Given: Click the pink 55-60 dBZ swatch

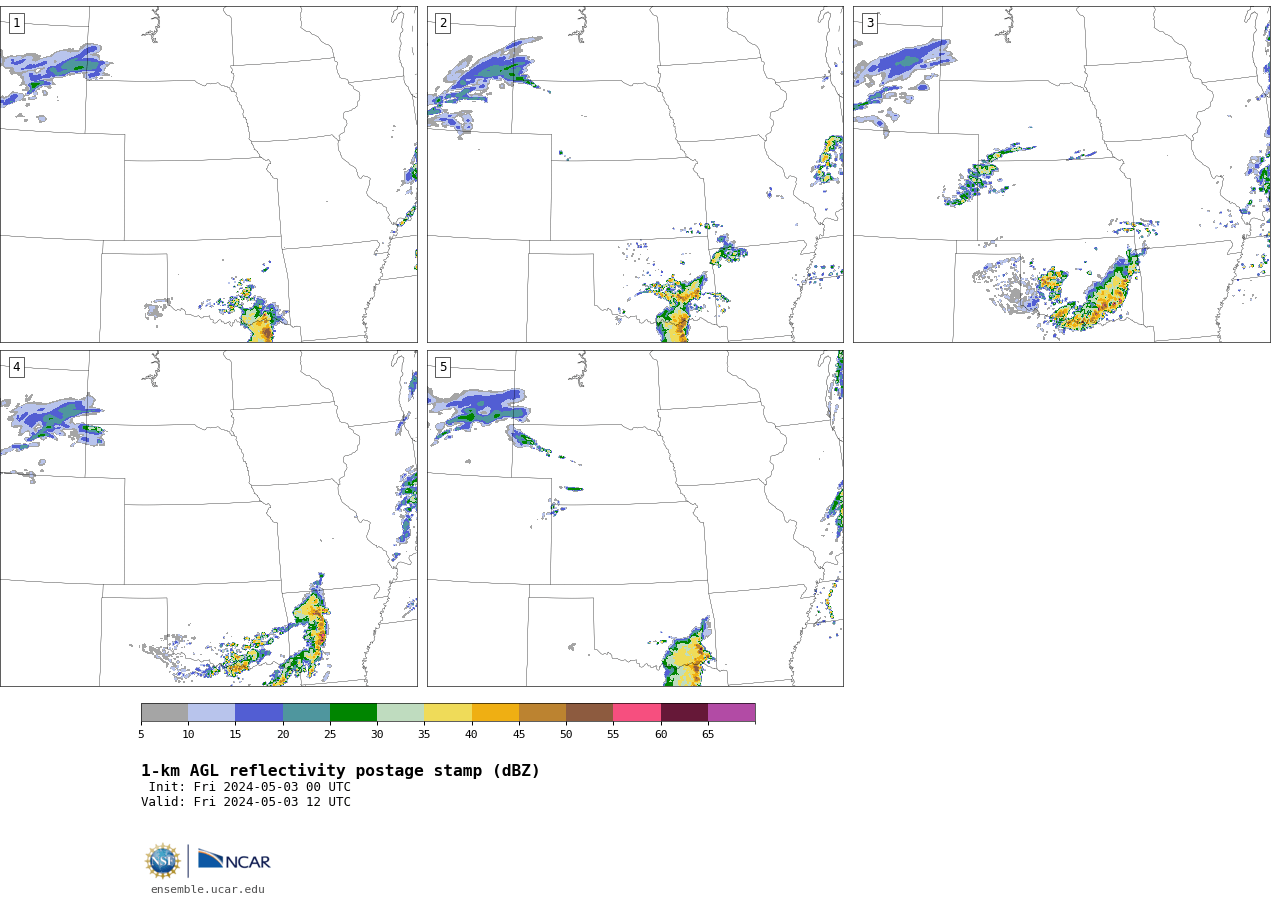Looking at the screenshot, I should [637, 713].
